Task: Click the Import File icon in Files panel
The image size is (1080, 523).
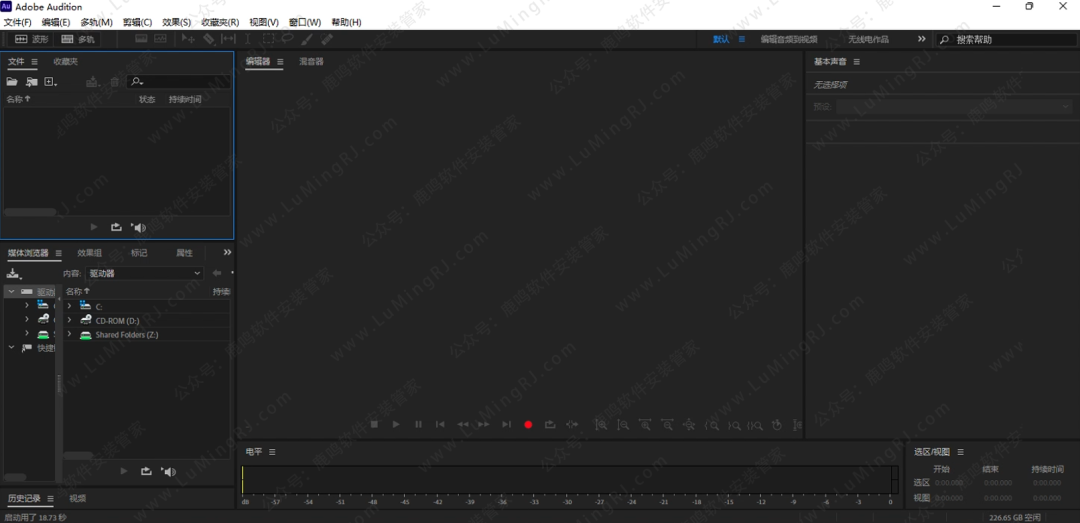Action: click(x=32, y=81)
